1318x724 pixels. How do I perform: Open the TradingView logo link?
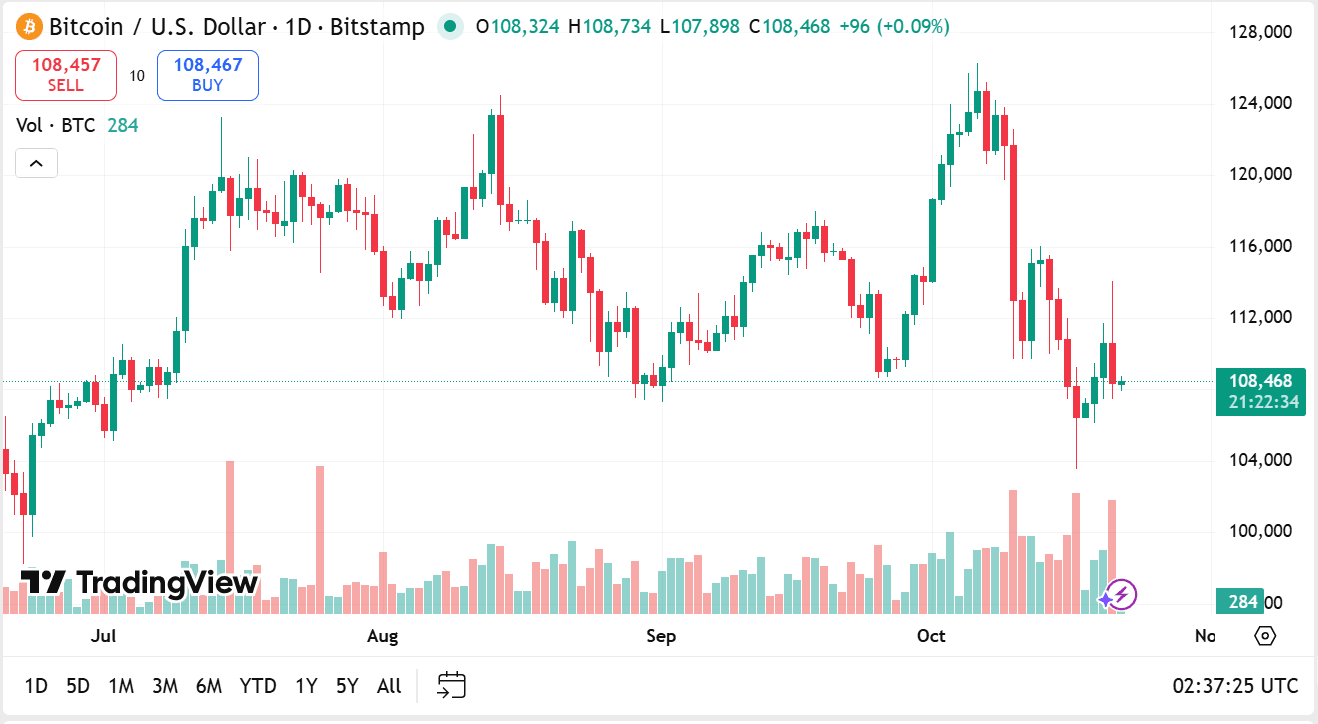140,582
